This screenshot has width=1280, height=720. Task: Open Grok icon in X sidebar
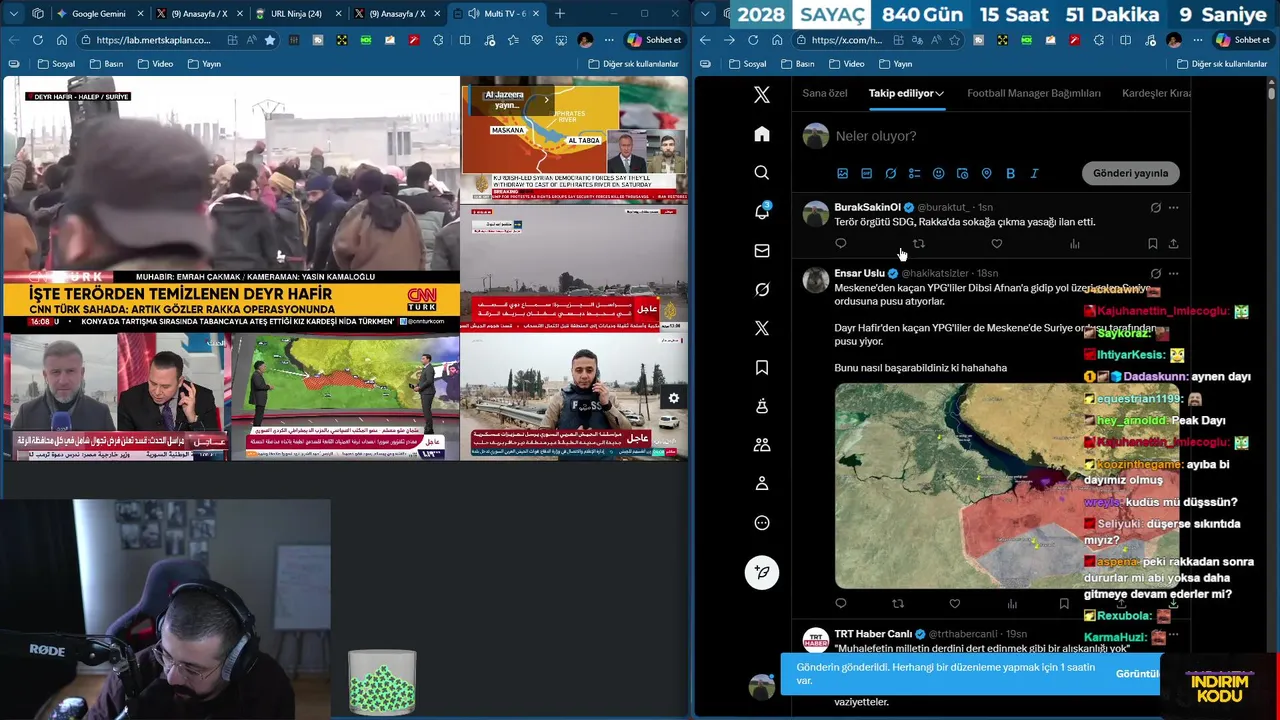[762, 289]
